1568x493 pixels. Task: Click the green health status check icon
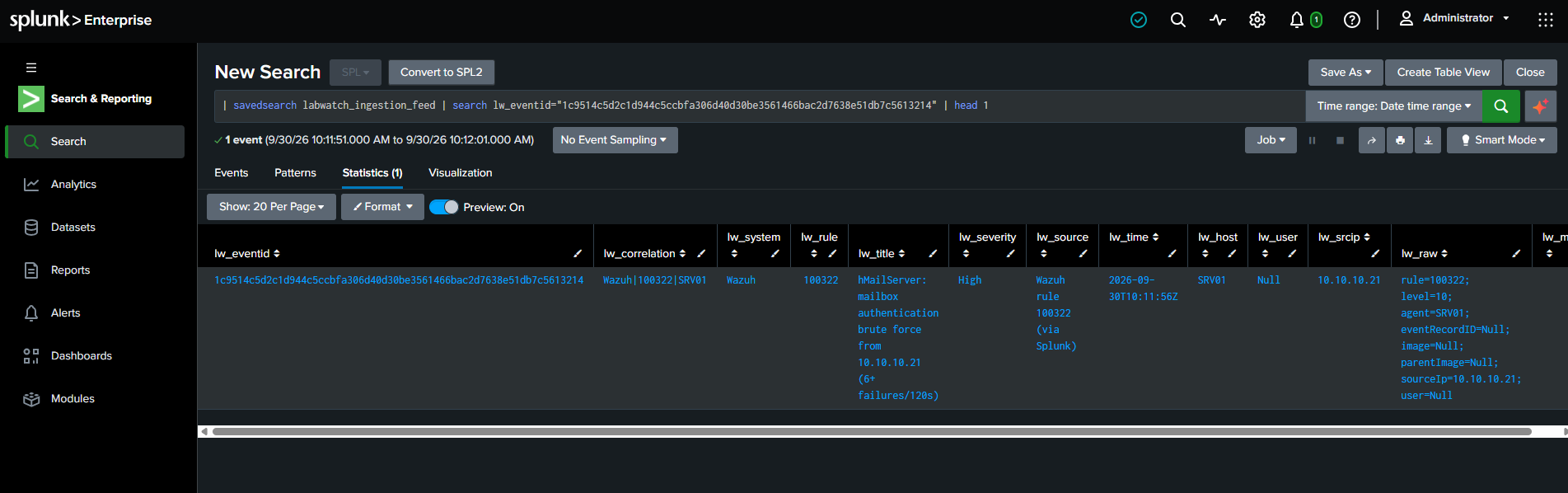[1139, 20]
